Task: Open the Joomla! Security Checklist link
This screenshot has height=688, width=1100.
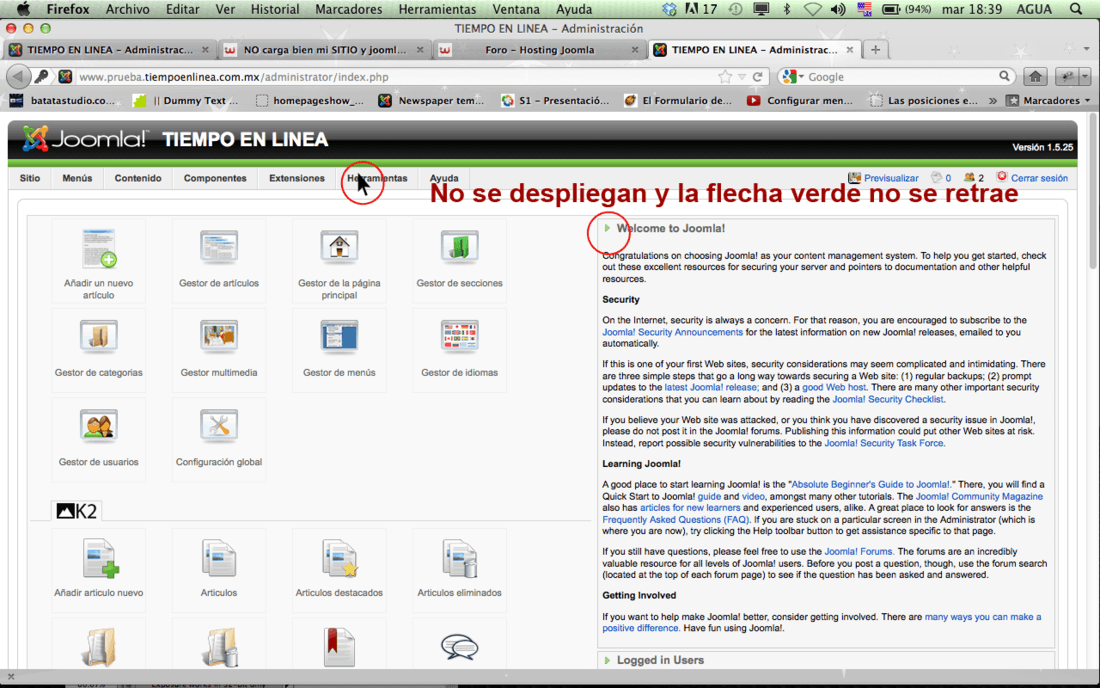Action: tap(887, 399)
